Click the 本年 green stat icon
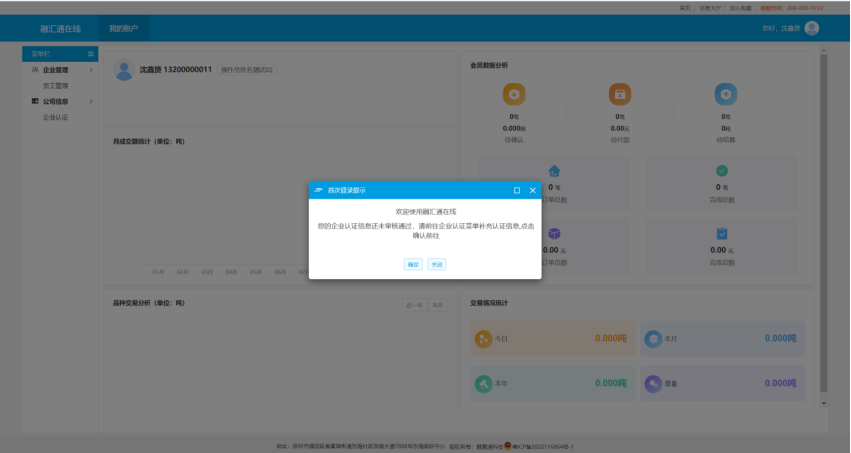This screenshot has width=851, height=453. tap(483, 384)
